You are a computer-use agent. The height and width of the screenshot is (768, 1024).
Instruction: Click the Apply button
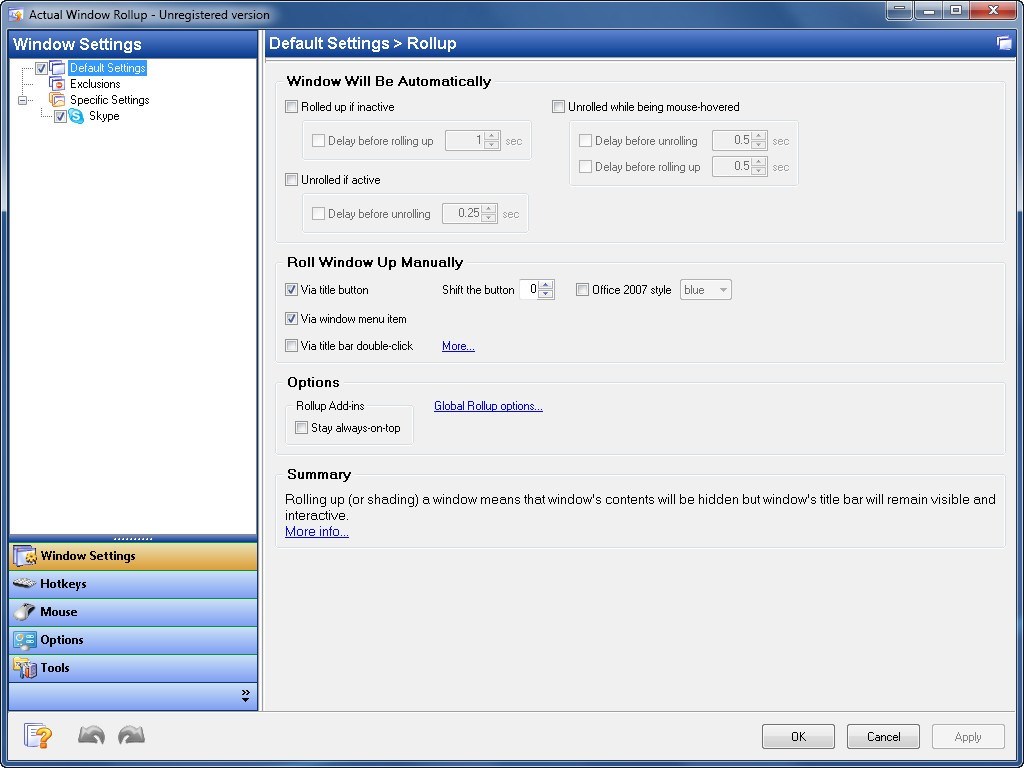(967, 736)
